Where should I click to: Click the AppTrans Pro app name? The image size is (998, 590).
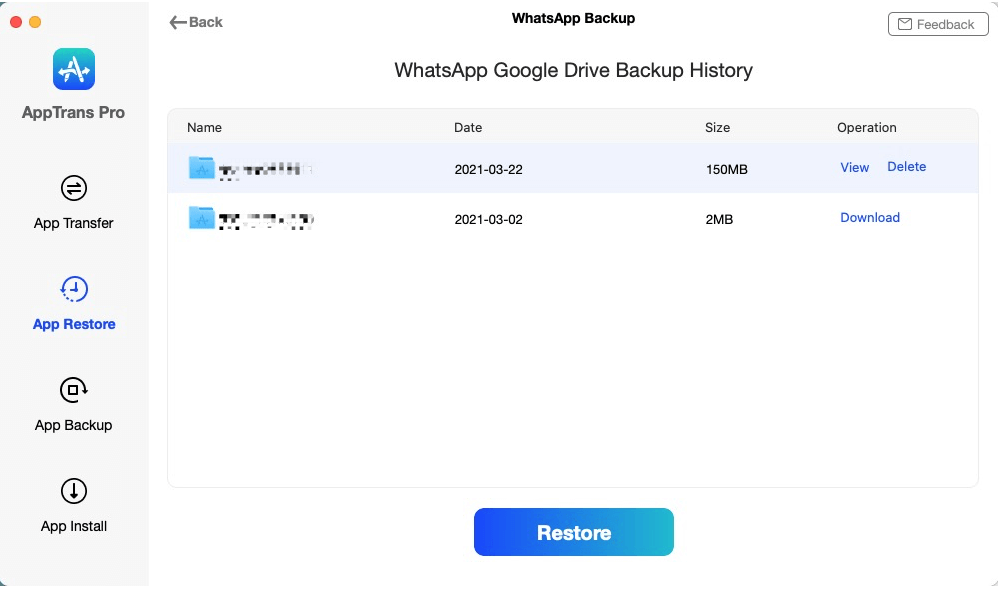74,113
